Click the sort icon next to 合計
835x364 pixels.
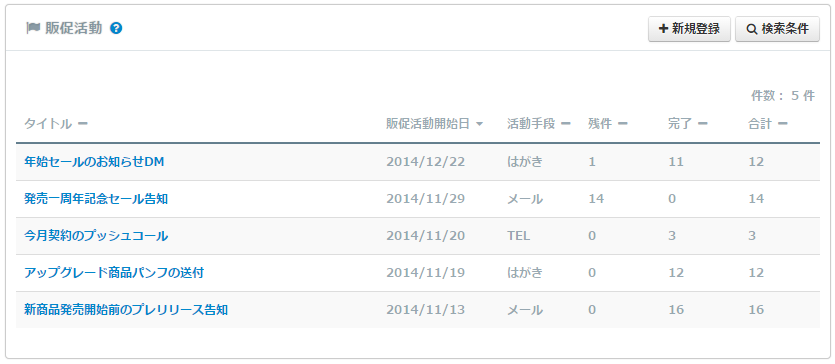click(782, 124)
